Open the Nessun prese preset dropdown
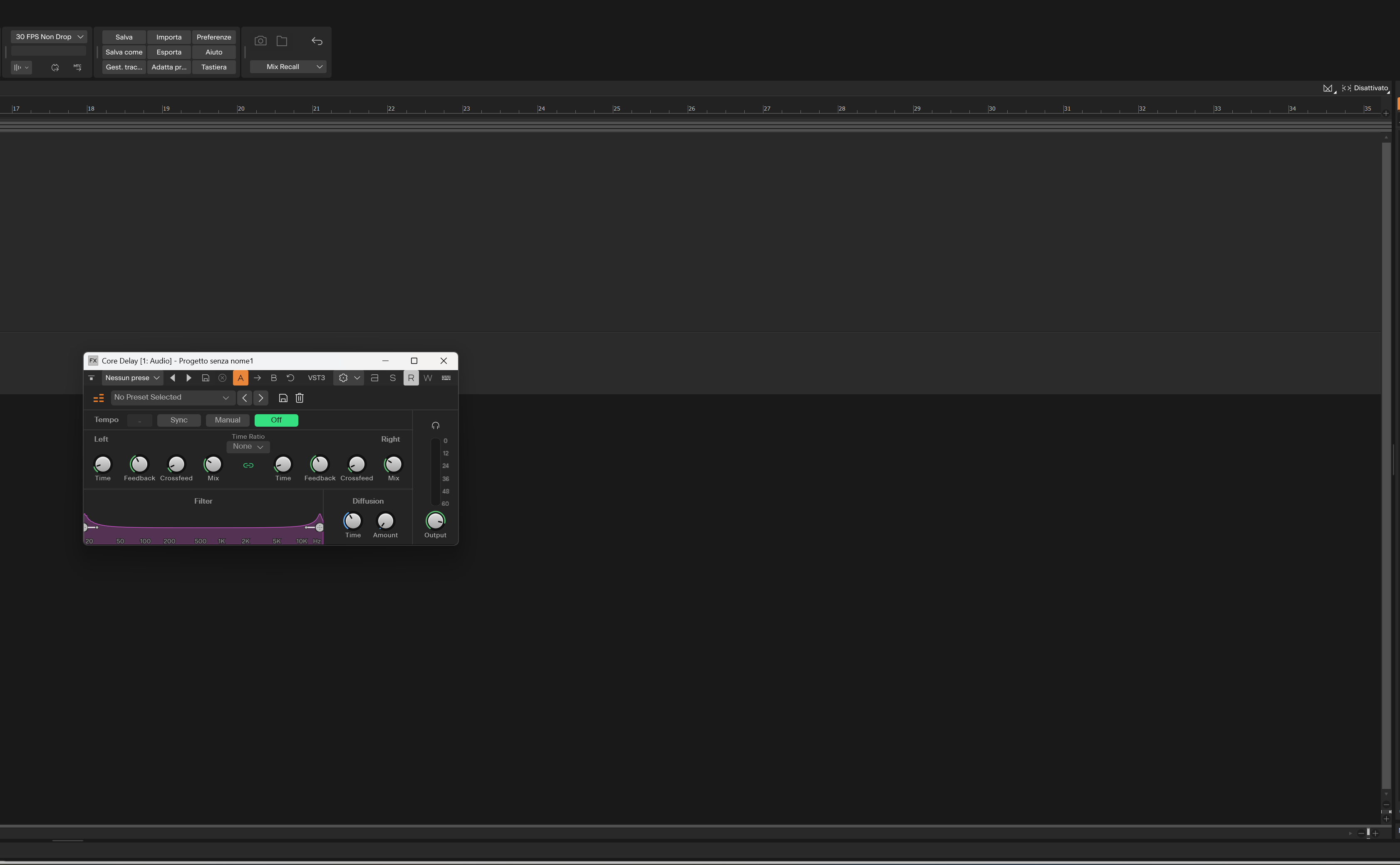 click(x=132, y=378)
